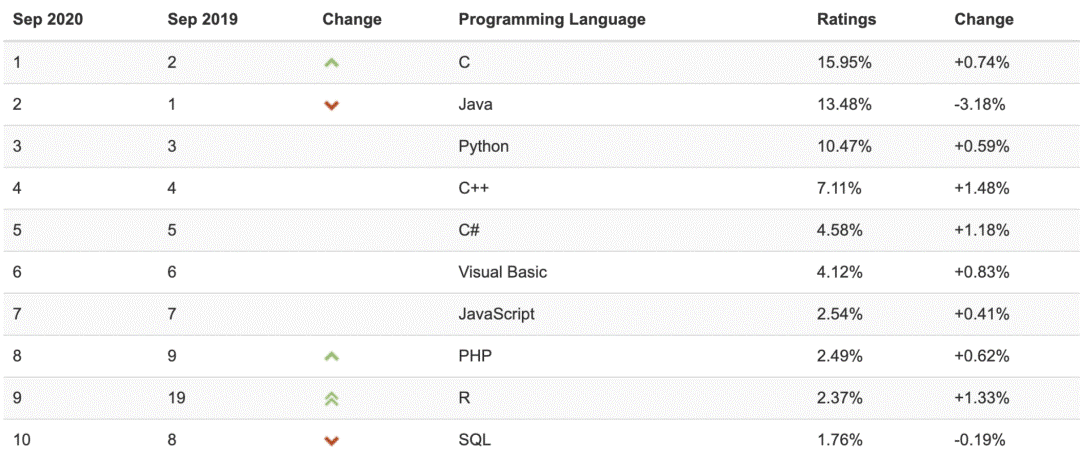The height and width of the screenshot is (456, 1080).
Task: Click the Visual Basic language entry
Action: pos(502,272)
